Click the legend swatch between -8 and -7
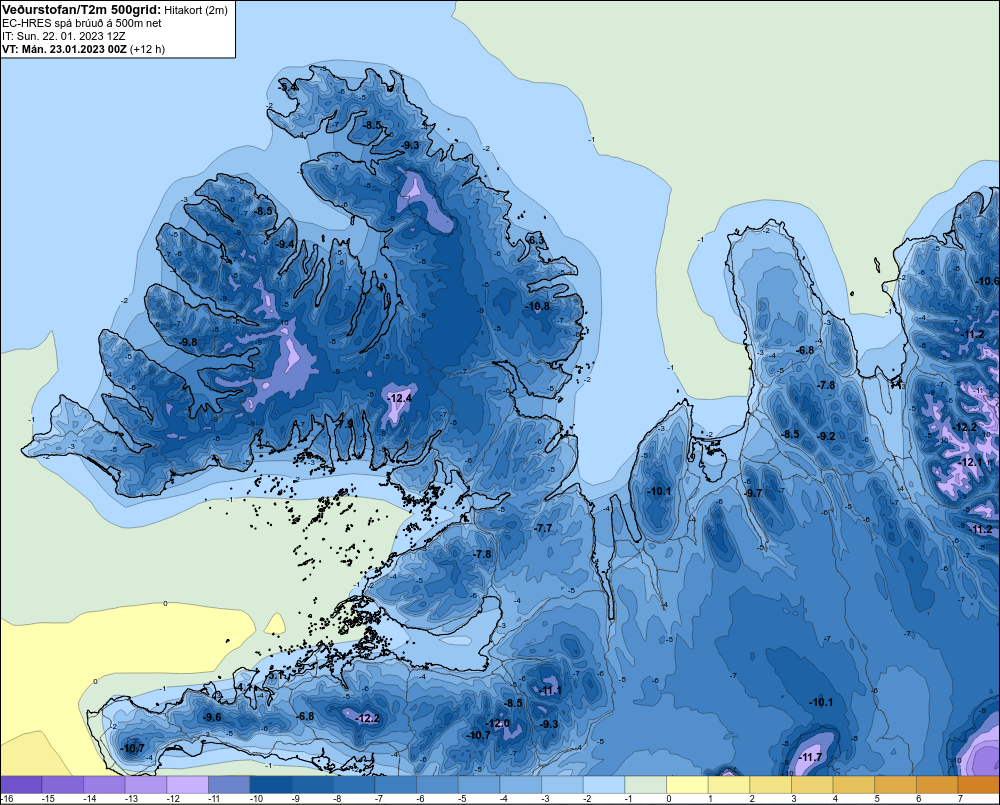Viewport: 1000px width, 805px height. tap(355, 785)
